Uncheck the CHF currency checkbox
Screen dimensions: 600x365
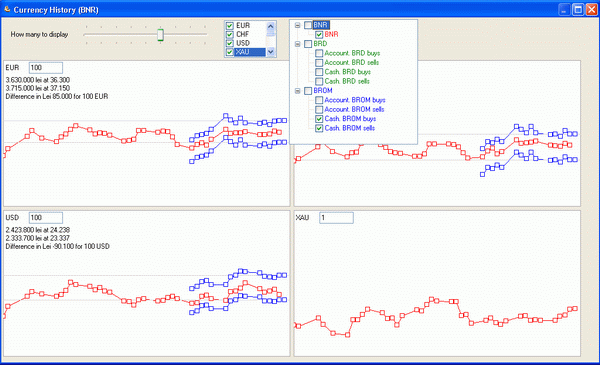230,34
